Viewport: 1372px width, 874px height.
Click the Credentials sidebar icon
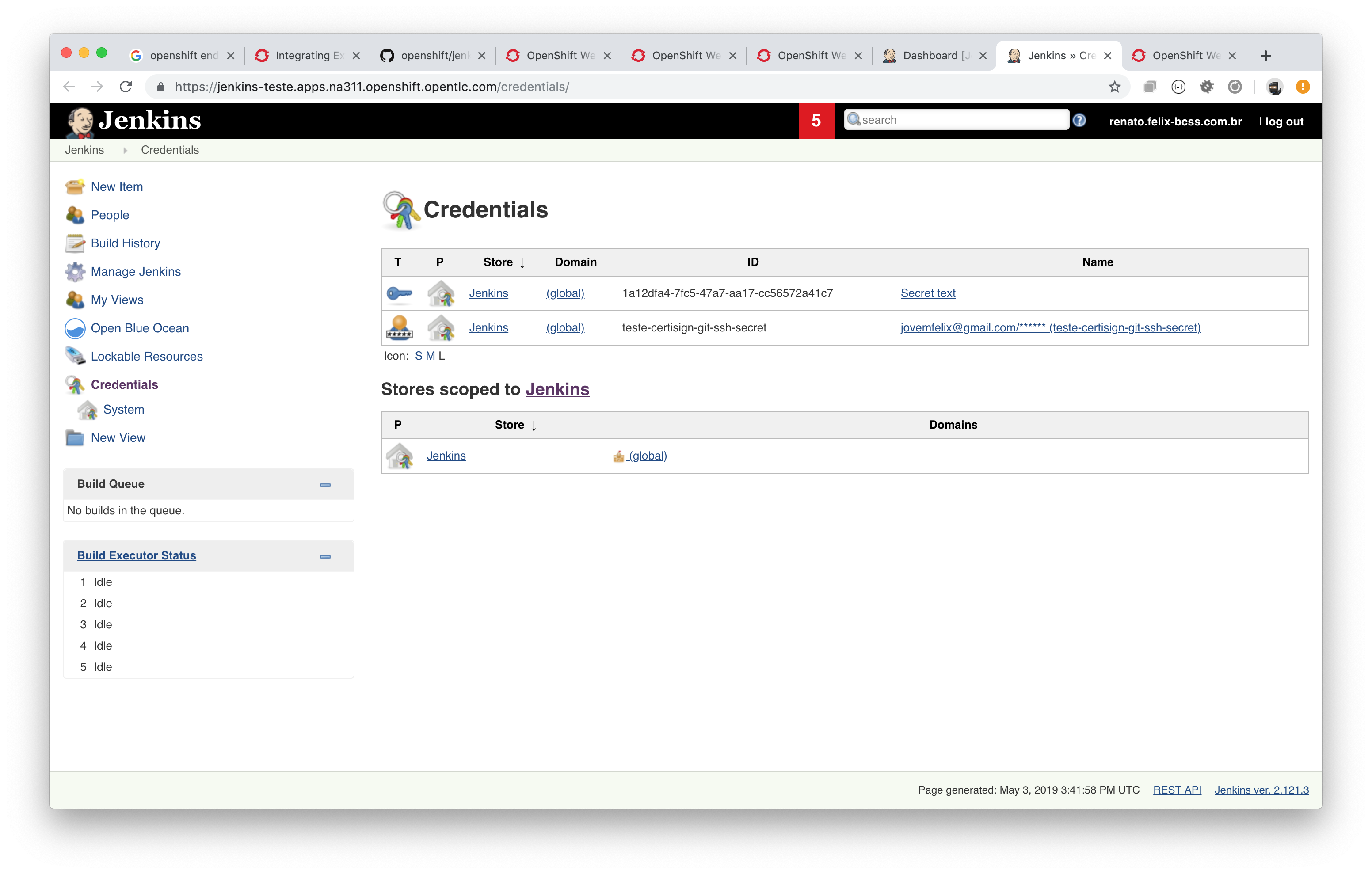coord(76,385)
